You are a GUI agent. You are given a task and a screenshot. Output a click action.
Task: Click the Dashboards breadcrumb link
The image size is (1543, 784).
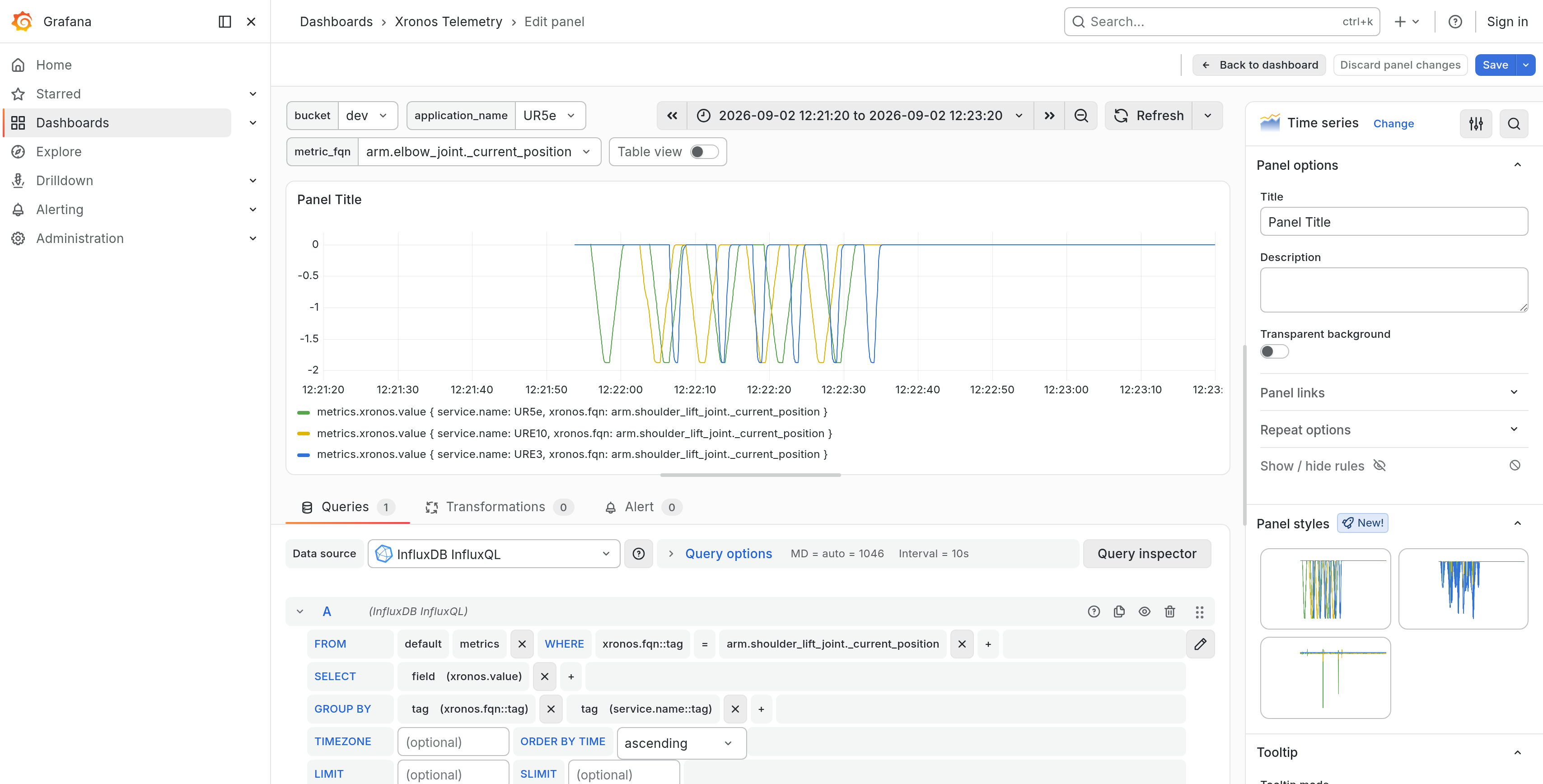336,22
